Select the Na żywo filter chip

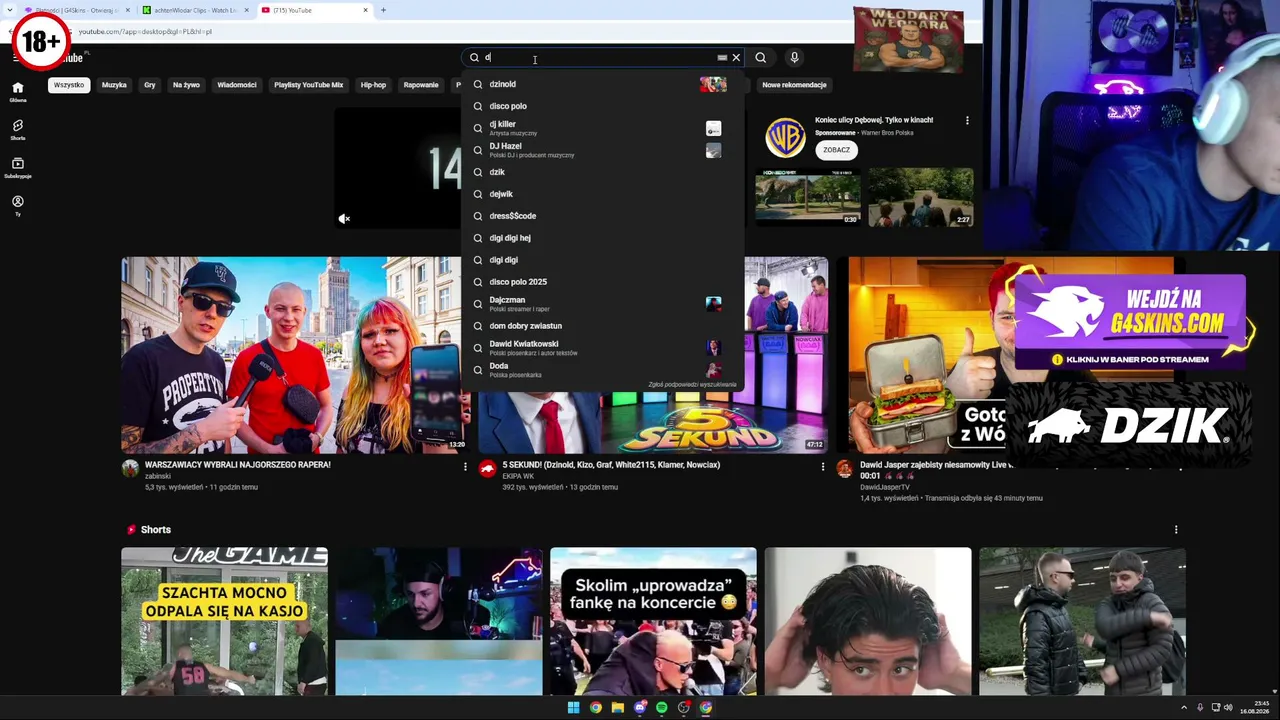186,85
